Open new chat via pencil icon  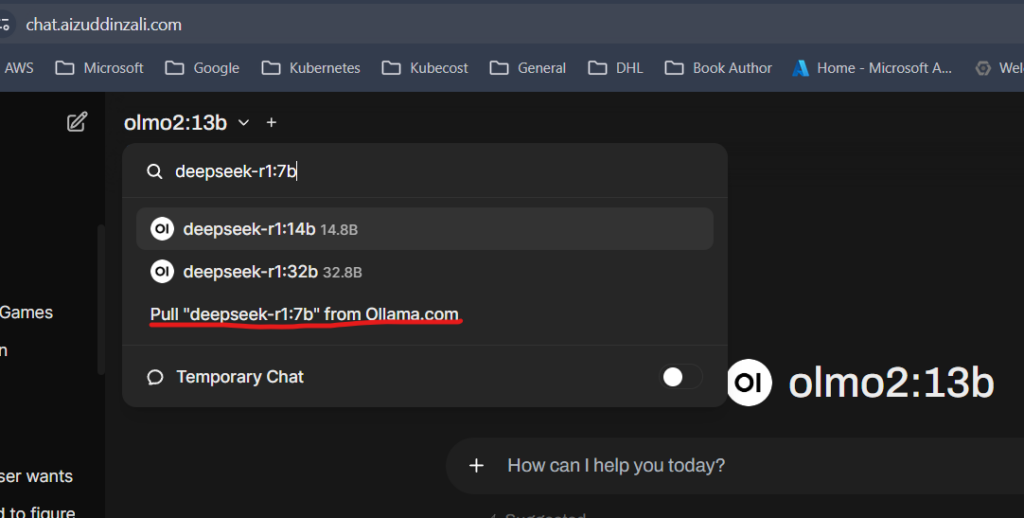point(77,122)
